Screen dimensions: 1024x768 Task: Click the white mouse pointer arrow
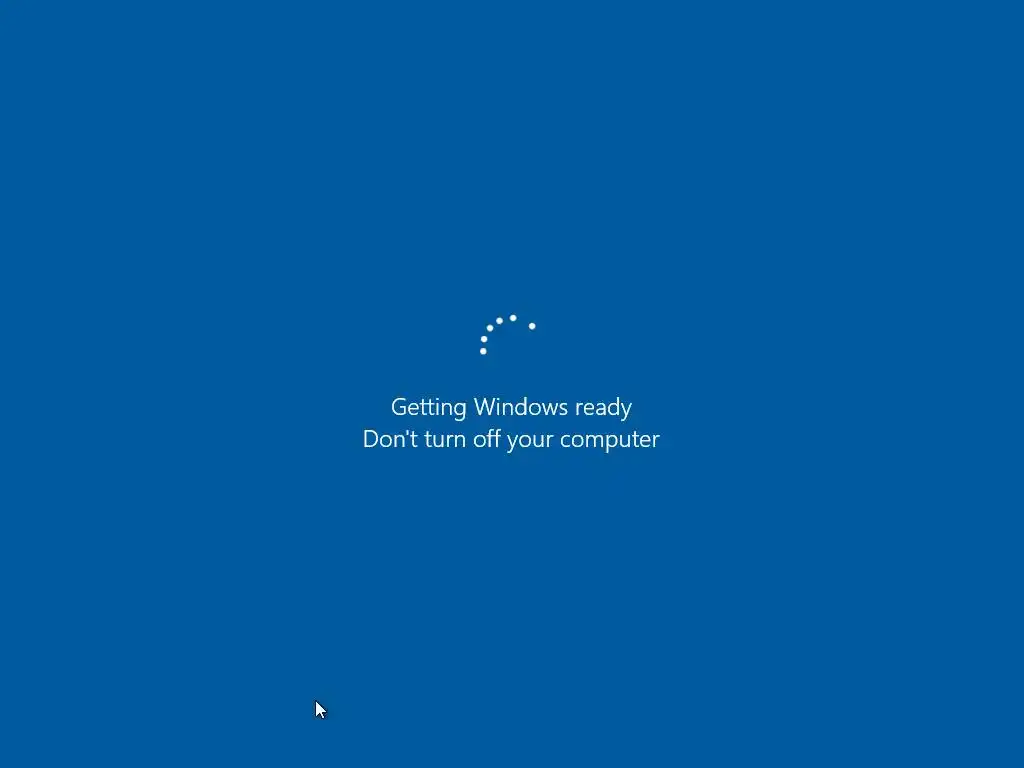pos(320,710)
